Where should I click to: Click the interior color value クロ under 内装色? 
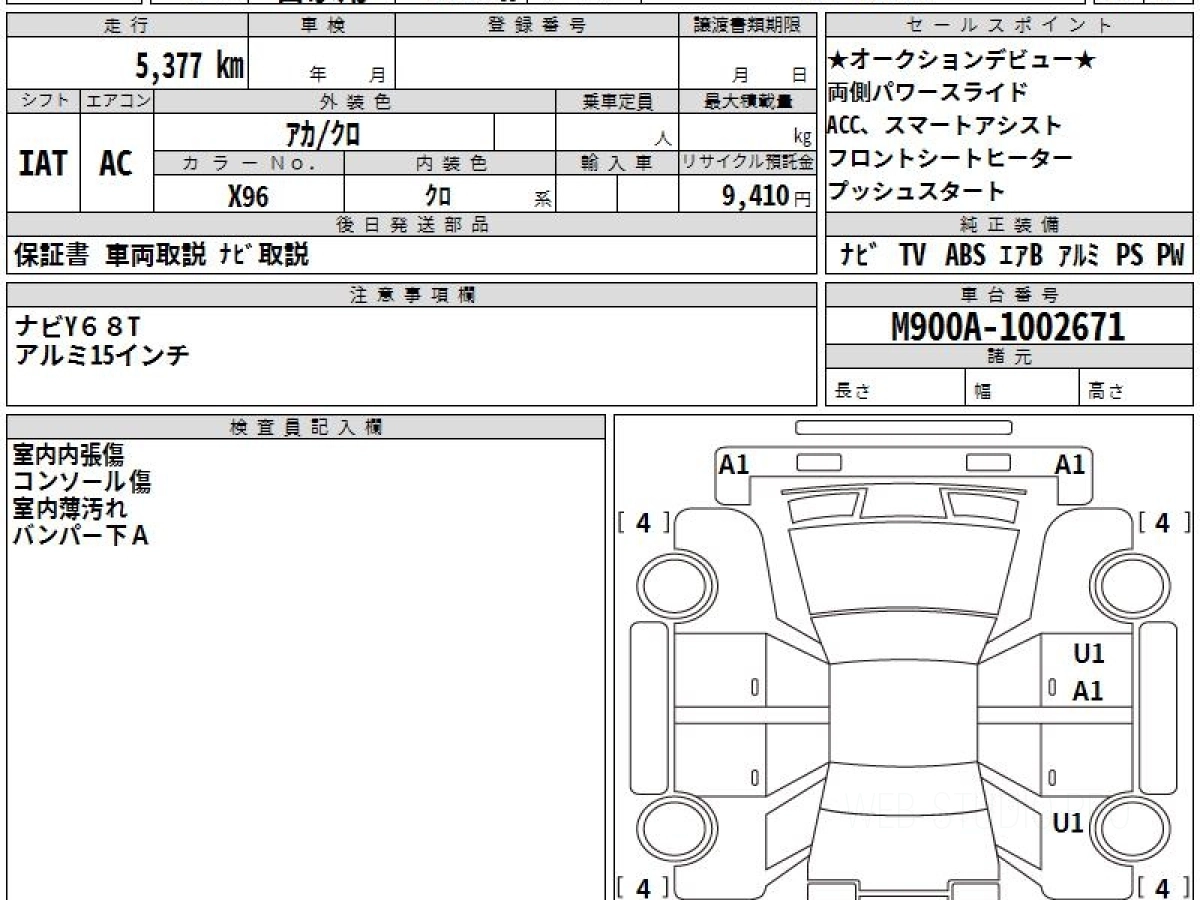(438, 196)
